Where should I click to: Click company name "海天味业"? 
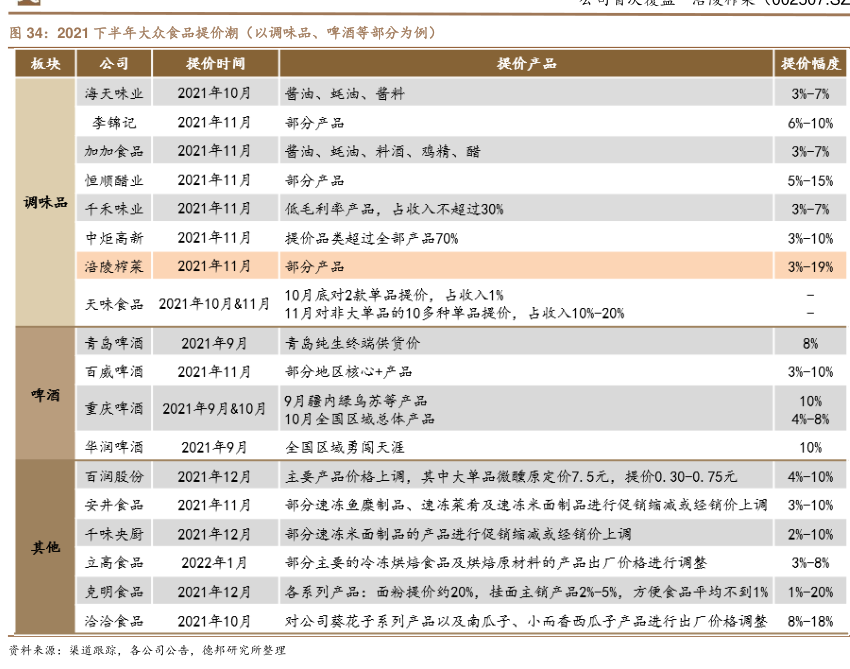114,94
